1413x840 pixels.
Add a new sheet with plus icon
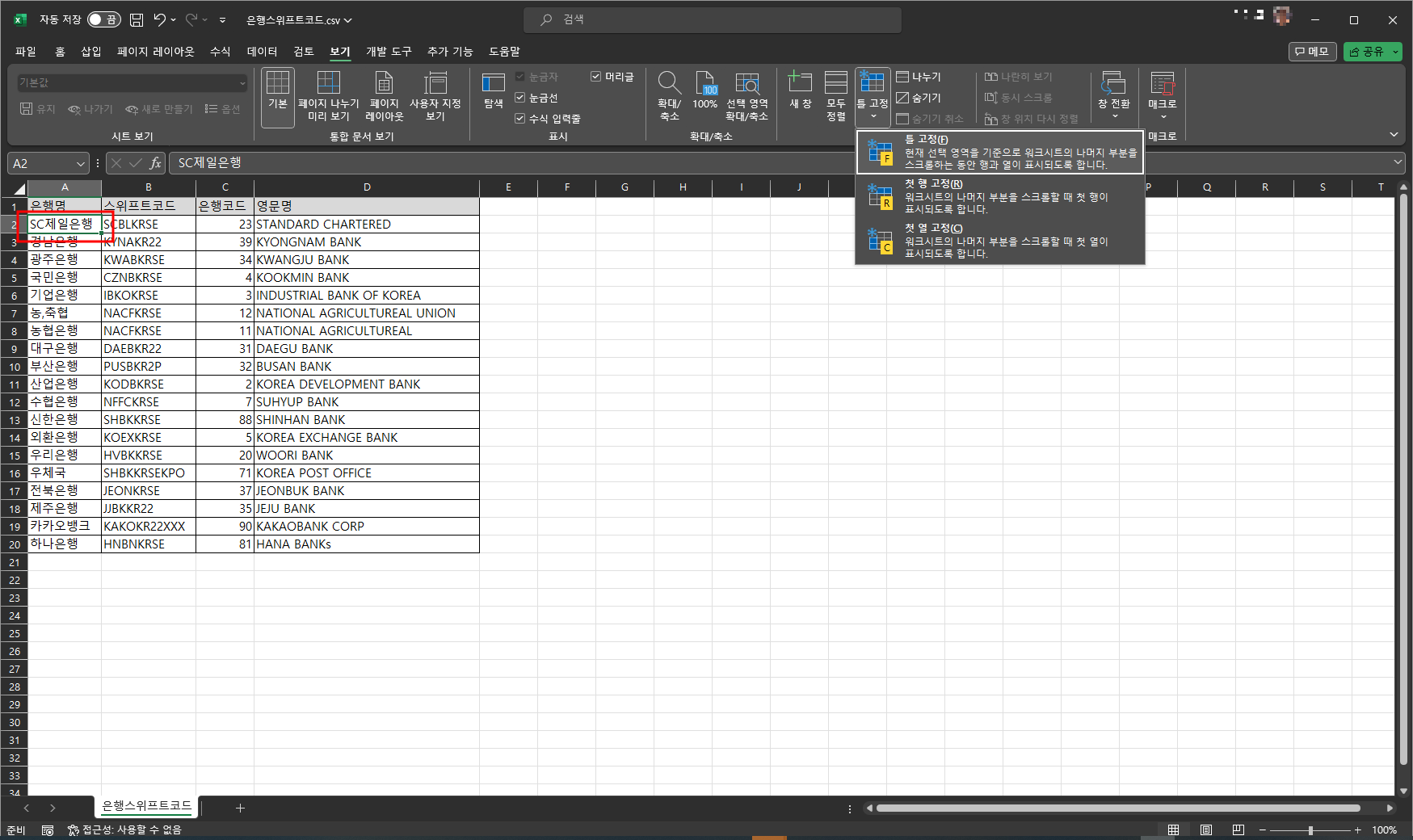(x=240, y=808)
